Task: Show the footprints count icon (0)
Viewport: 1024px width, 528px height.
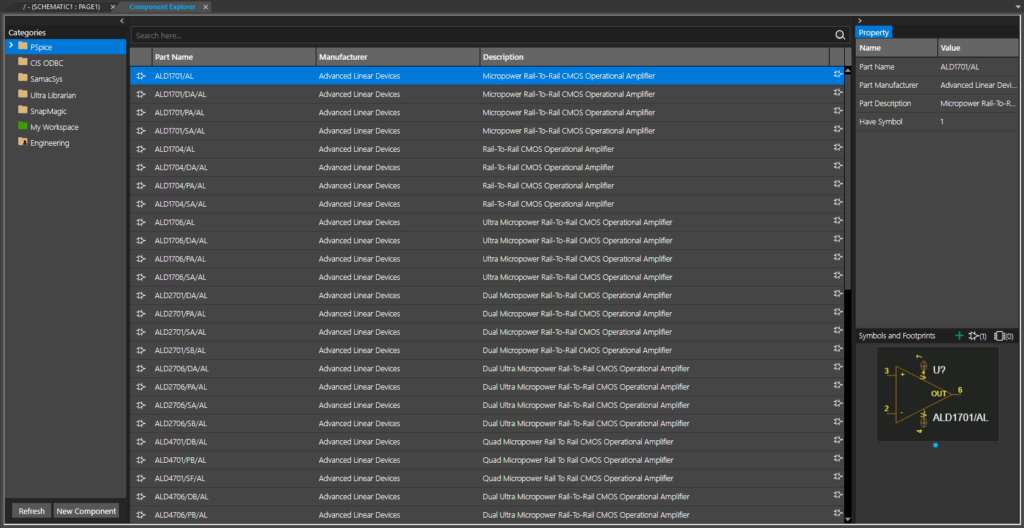Action: click(x=1004, y=336)
